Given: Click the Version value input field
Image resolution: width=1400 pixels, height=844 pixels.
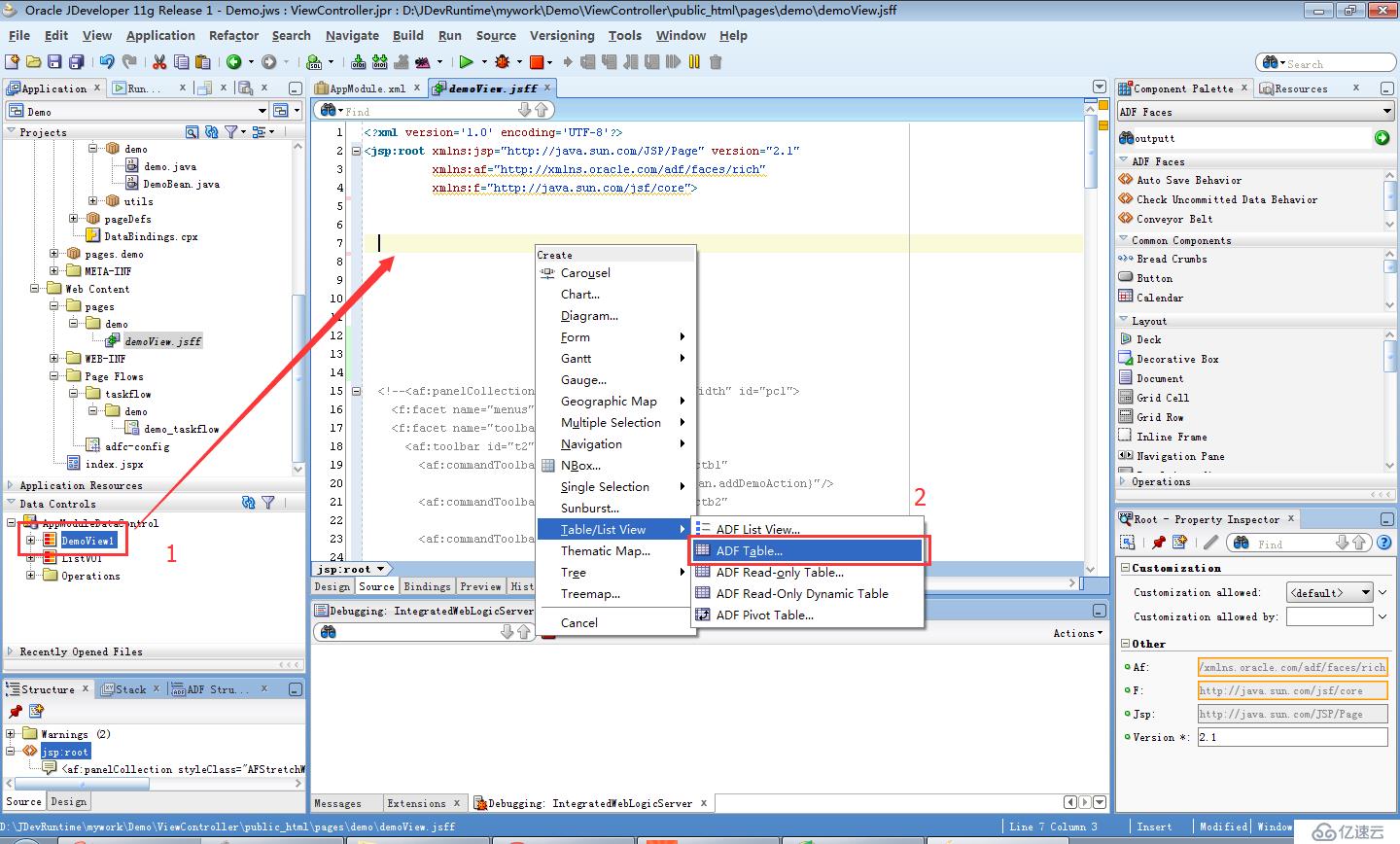Looking at the screenshot, I should point(1292,737).
